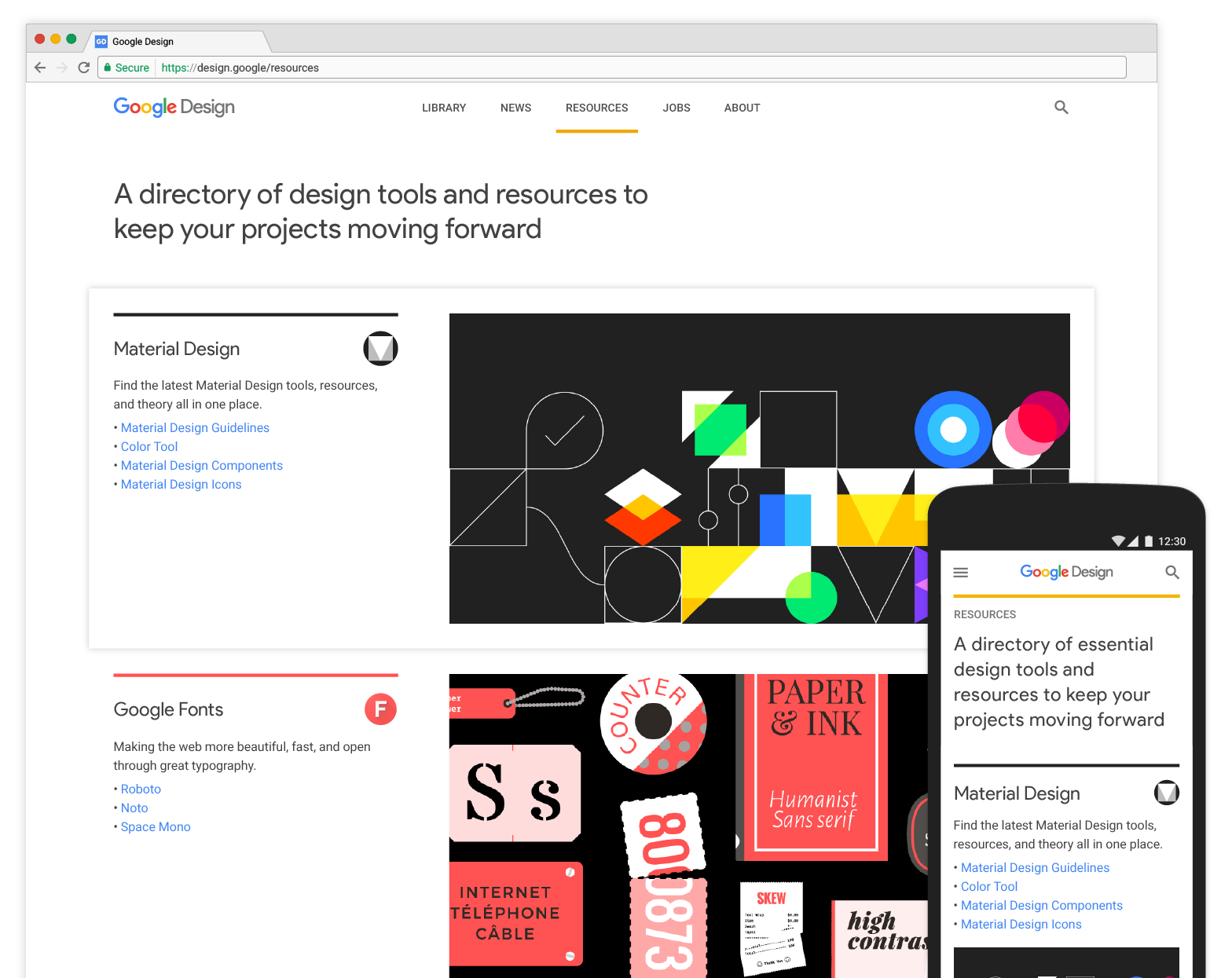Tap the phone 'A directory of essential' headline
This screenshot has width=1232, height=978.
(x=1058, y=682)
